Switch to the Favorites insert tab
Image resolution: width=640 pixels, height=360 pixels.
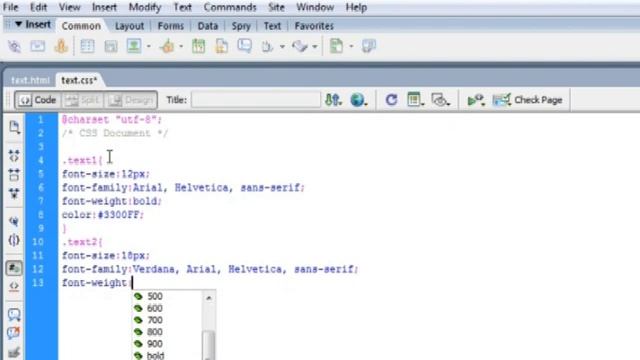[314, 26]
